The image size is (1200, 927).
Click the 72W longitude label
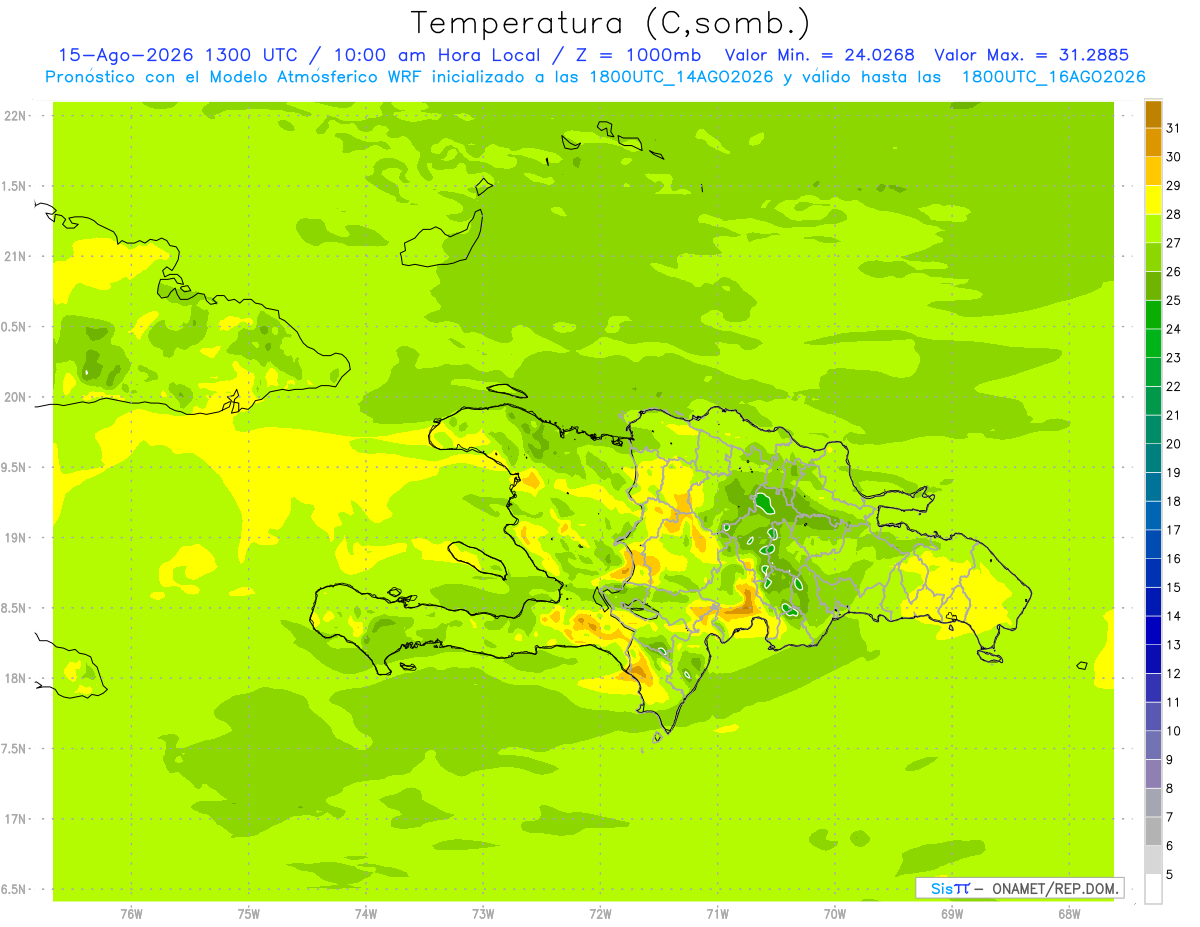point(601,914)
